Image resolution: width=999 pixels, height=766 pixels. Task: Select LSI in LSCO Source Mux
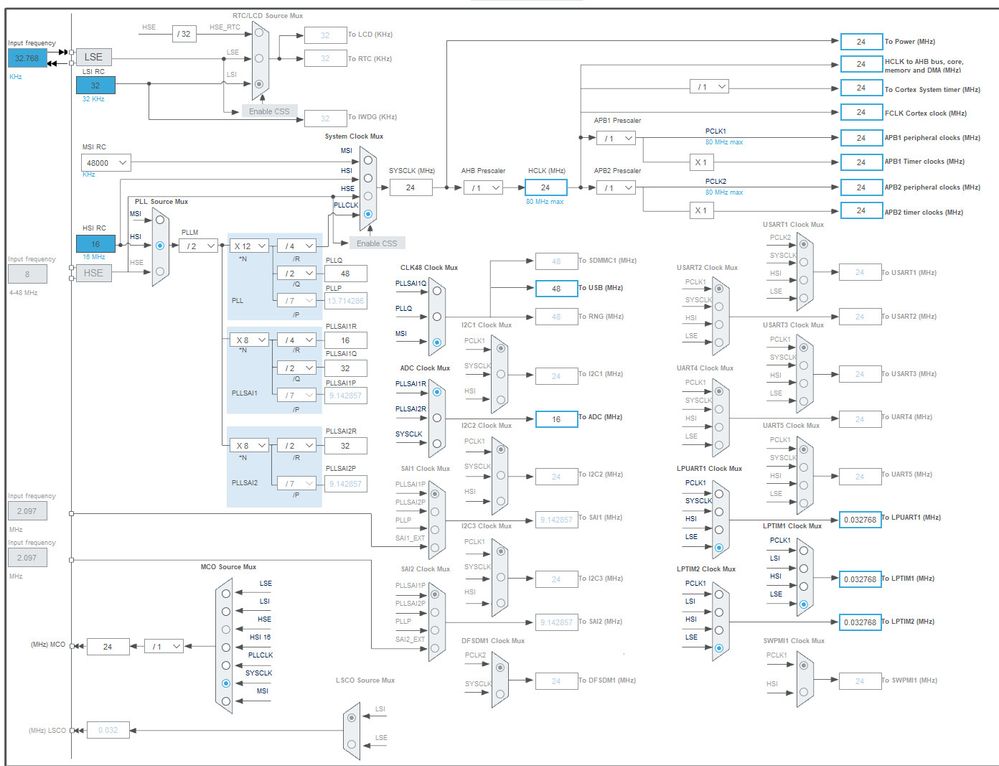(352, 718)
